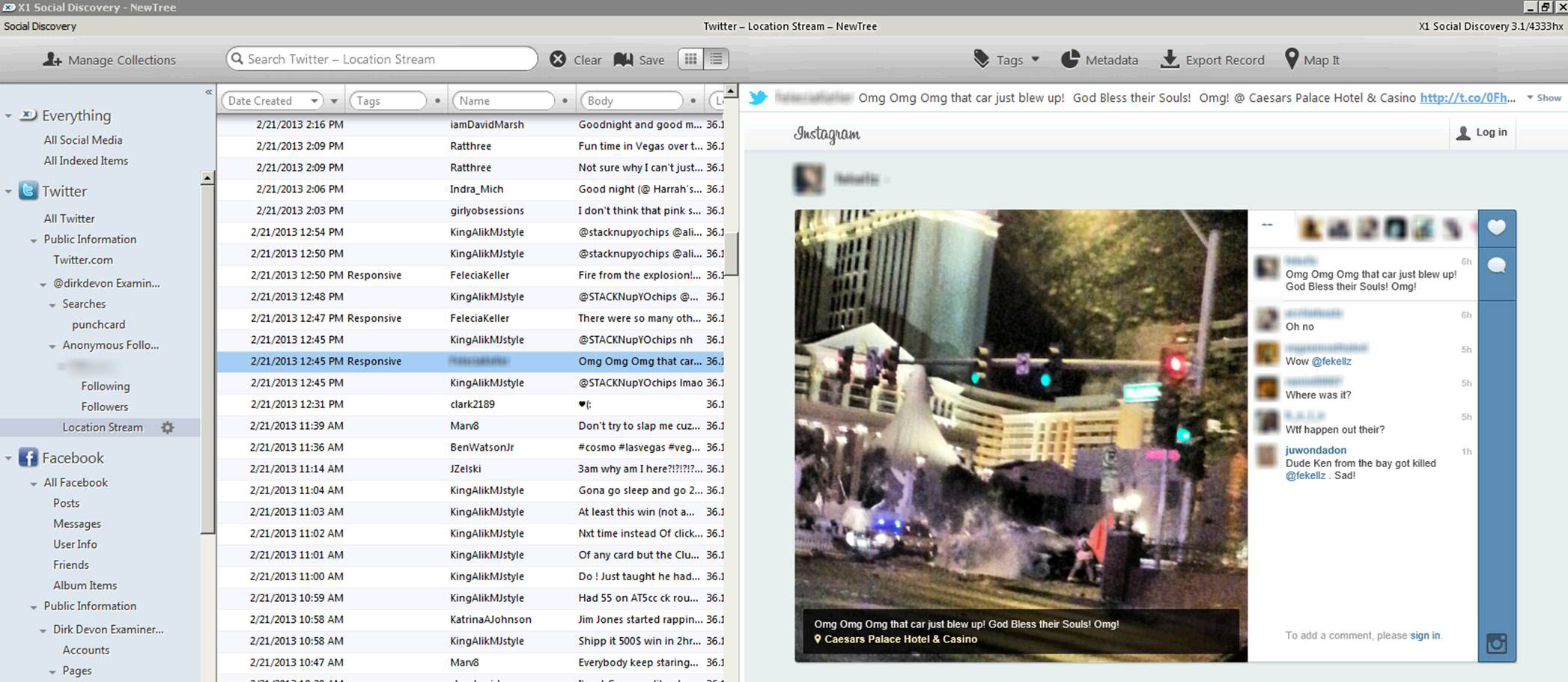Select Twitter.com item
1568x682 pixels.
(x=83, y=260)
